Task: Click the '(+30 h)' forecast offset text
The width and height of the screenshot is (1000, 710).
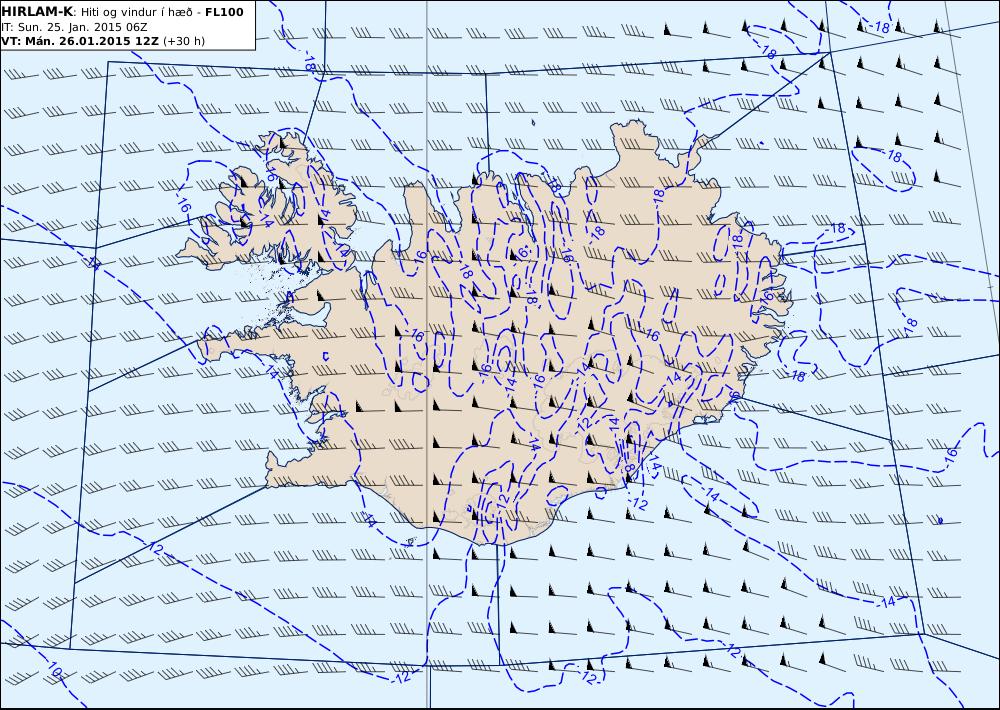Action: coord(184,41)
